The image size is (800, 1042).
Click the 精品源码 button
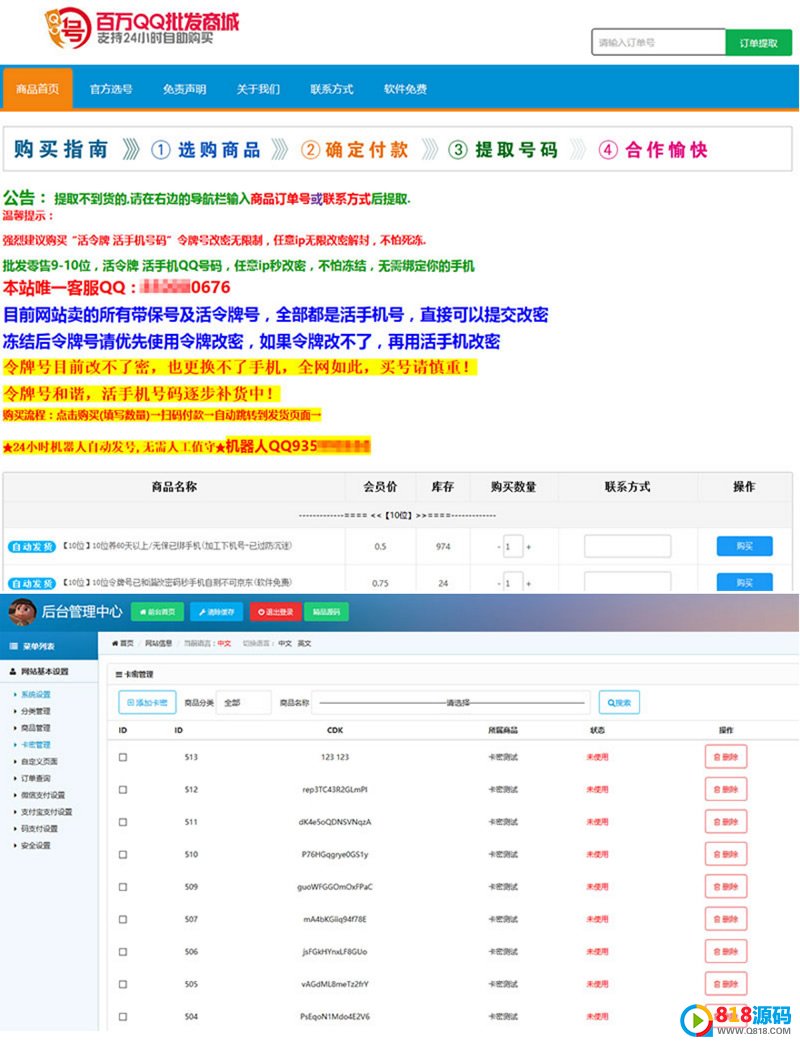coord(326,612)
